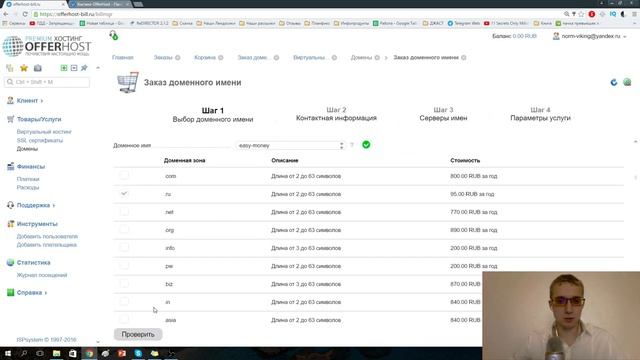Viewport: 640px width, 360px height.
Task: Open the favorites star icon in sidebar
Action: point(24,68)
